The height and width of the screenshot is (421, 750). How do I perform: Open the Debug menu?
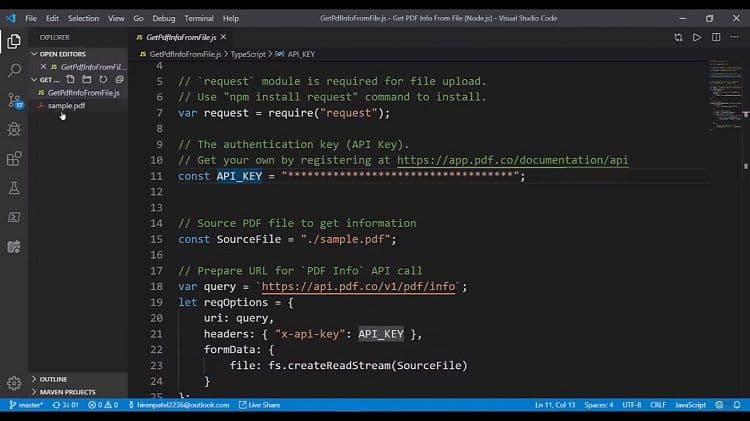click(x=164, y=18)
